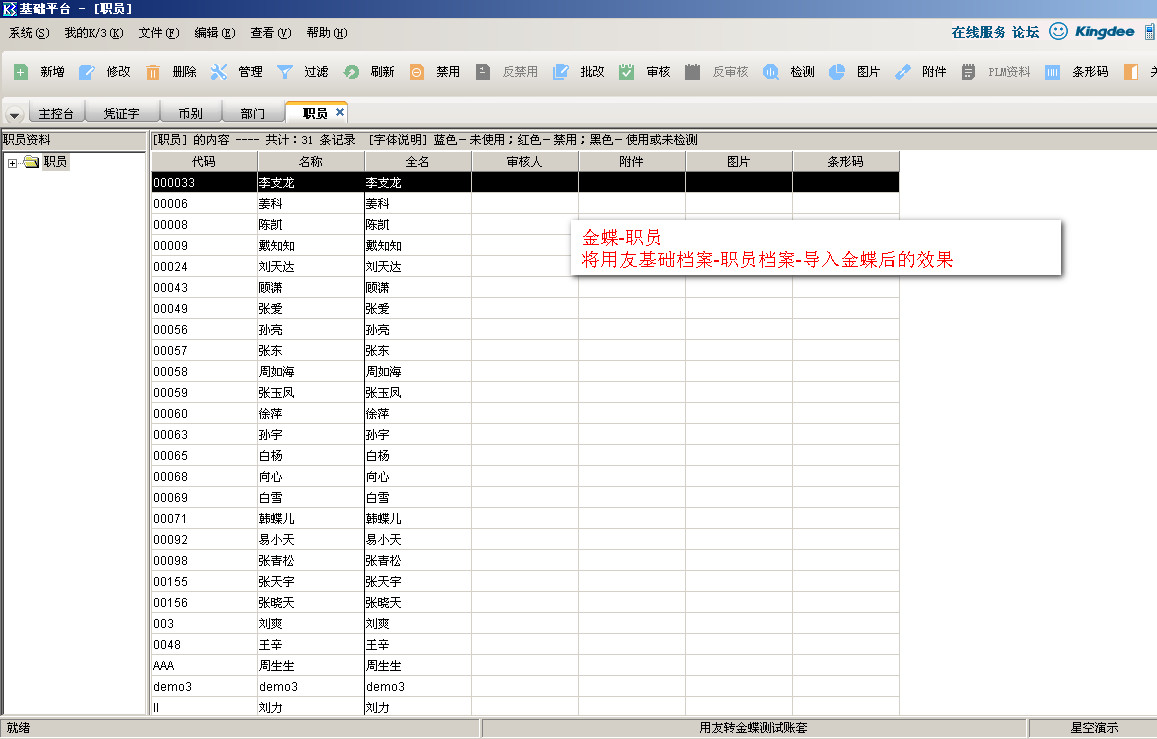Image resolution: width=1157 pixels, height=739 pixels.
Task: Click the 禁用 (Disable) toolbar icon
Action: coord(417,72)
